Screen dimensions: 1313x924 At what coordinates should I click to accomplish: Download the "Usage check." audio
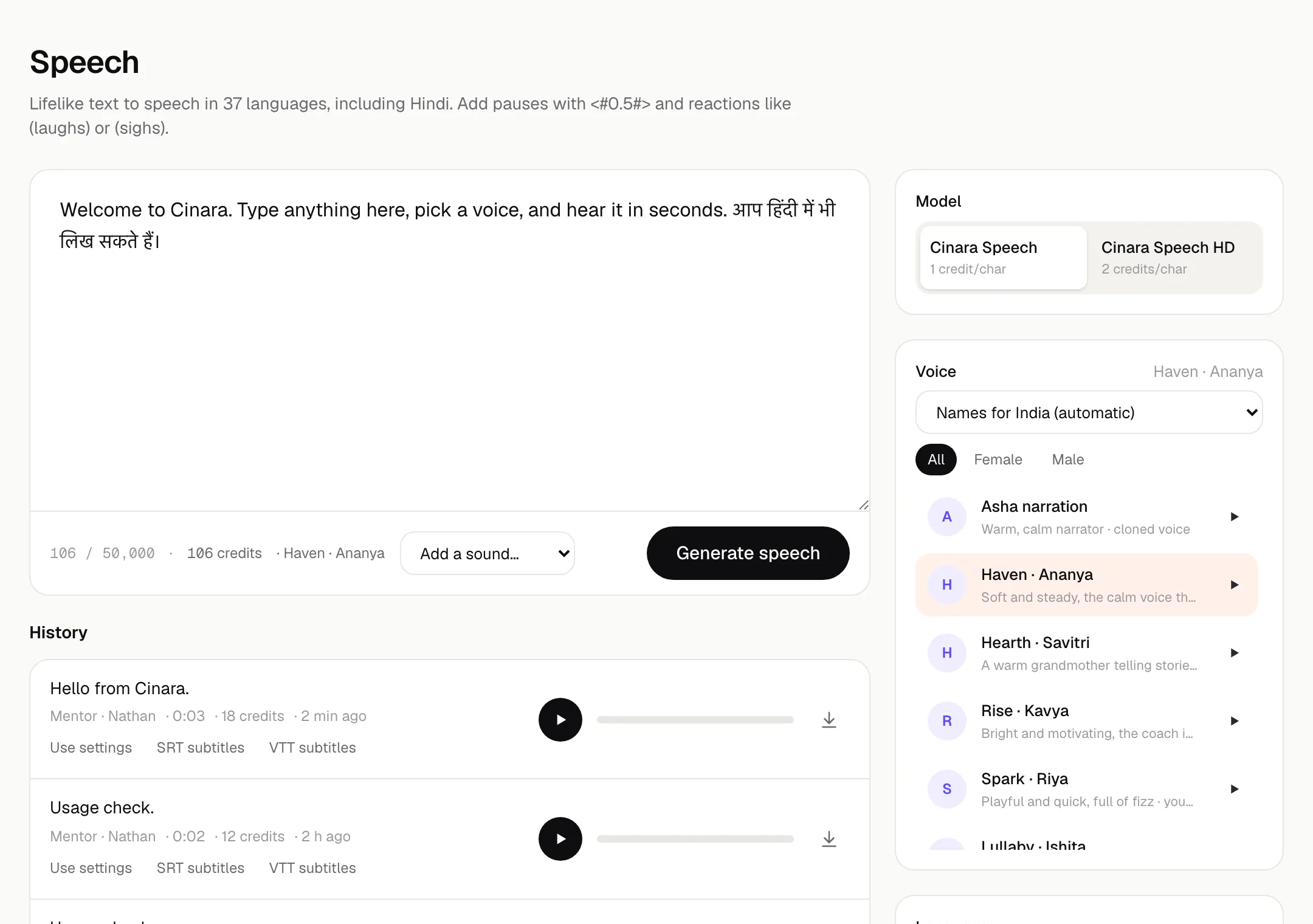click(829, 839)
